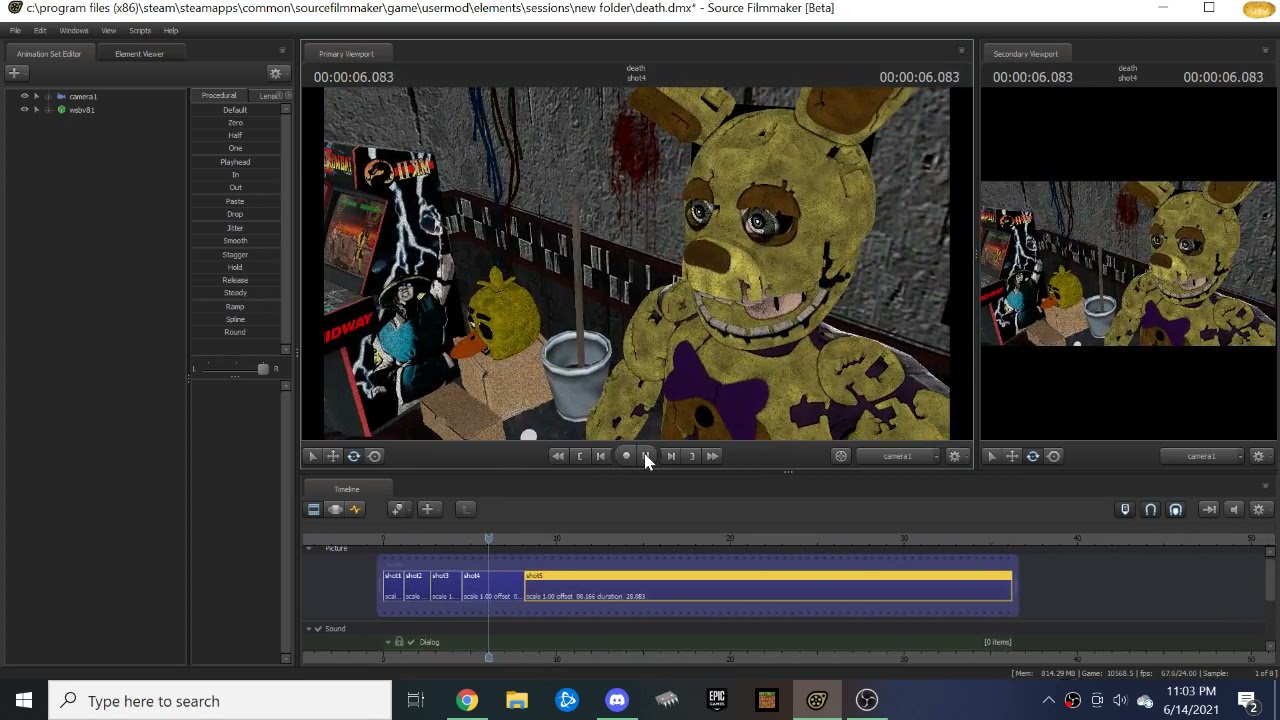Switch to the Element Viewer tab
The image size is (1280, 720).
pos(139,54)
